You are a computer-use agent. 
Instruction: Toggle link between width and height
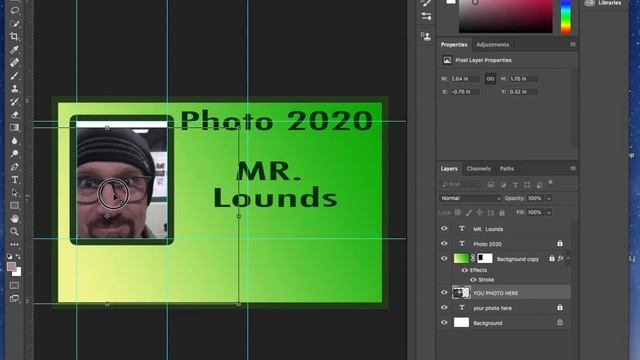pos(490,79)
